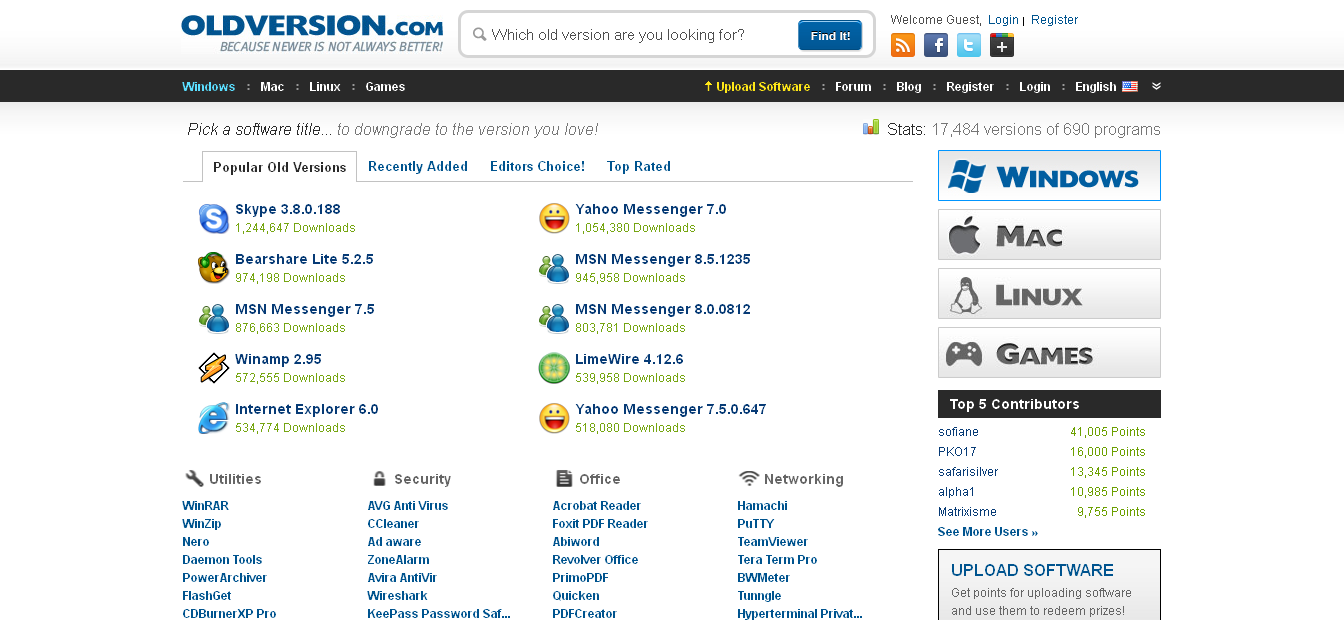
Task: Open Forum in the navigation bar
Action: (x=853, y=87)
